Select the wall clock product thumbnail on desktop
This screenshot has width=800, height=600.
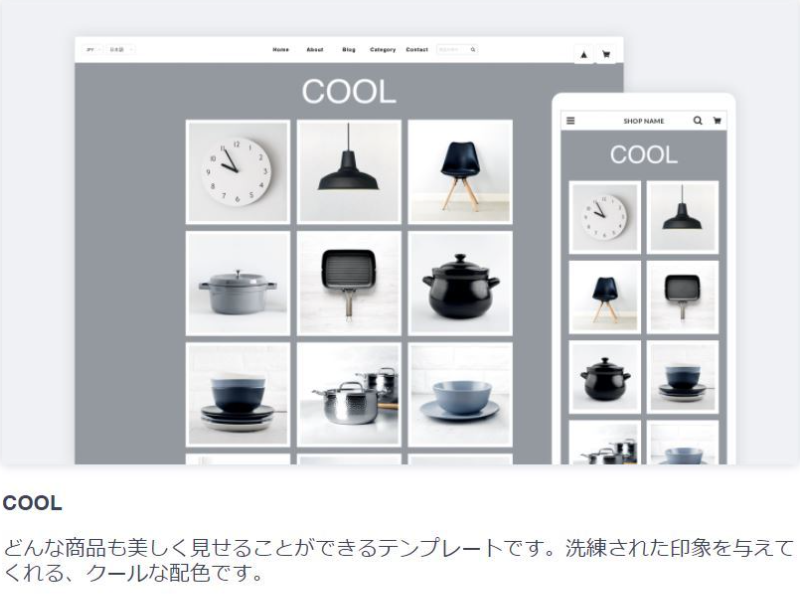point(238,171)
